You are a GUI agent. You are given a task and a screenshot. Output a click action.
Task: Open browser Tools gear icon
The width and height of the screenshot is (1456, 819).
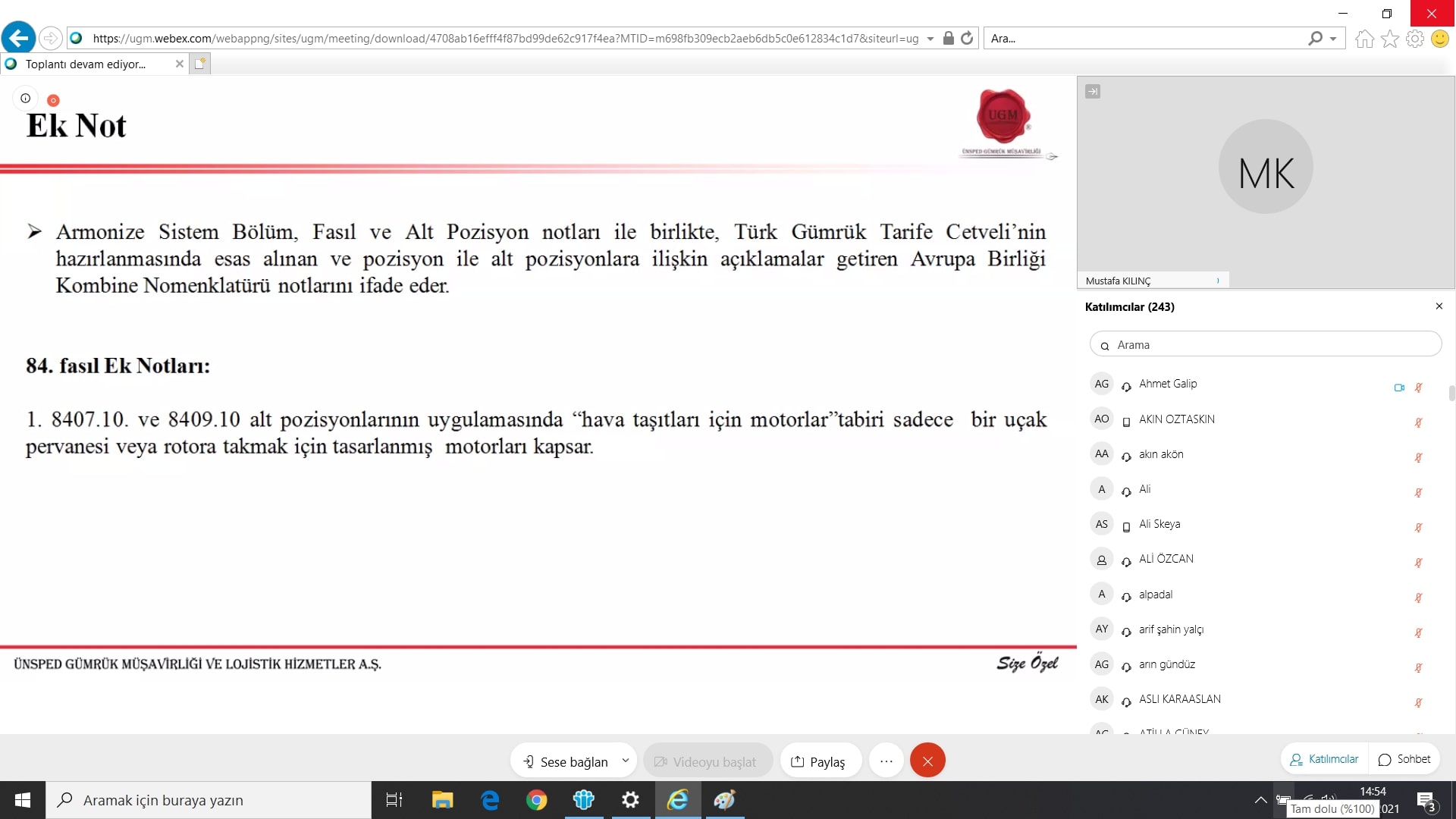click(1415, 39)
